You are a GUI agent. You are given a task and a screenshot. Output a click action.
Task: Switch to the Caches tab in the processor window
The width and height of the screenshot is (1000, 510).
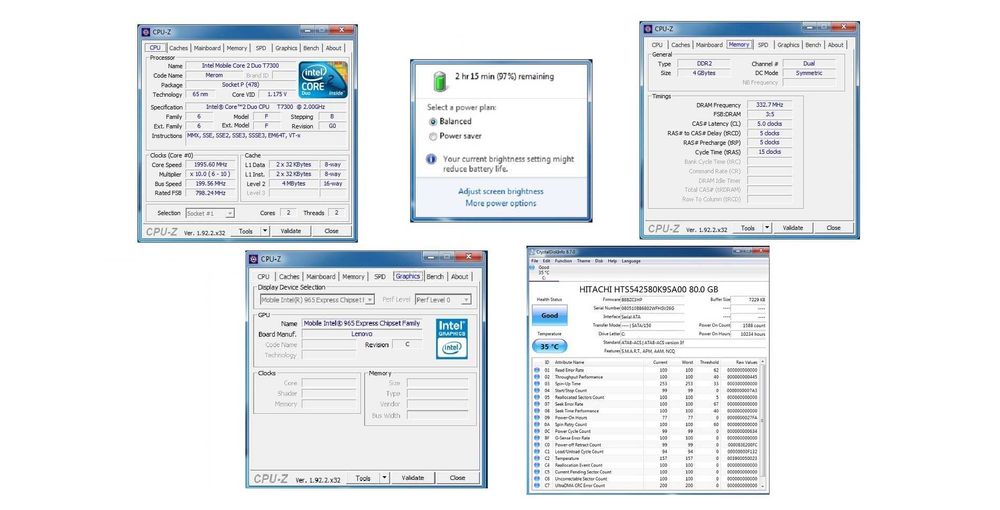178,48
